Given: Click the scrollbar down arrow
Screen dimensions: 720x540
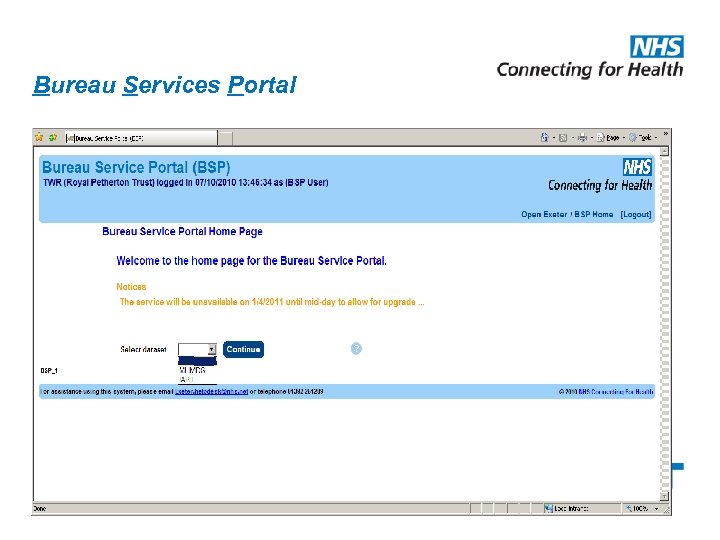Looking at the screenshot, I should 664,496.
